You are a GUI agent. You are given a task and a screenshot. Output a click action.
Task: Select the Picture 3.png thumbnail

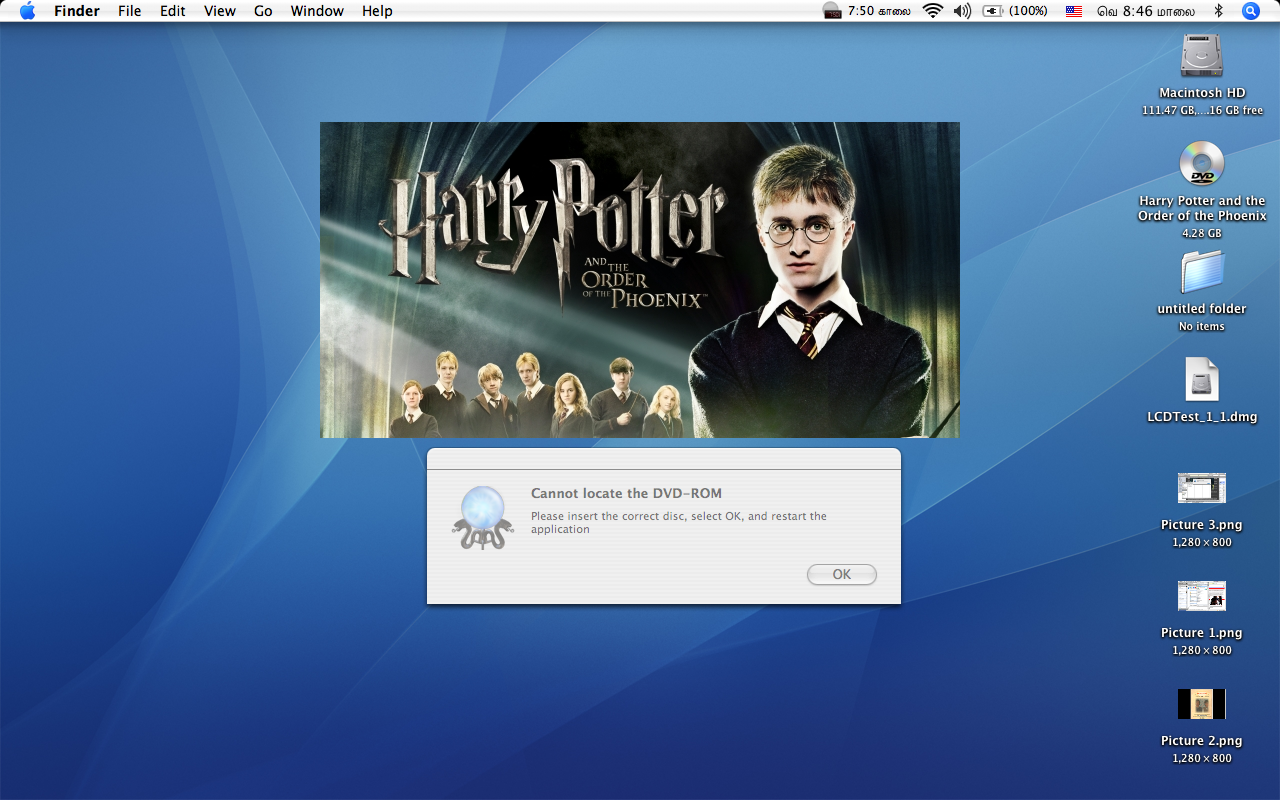coord(1202,488)
